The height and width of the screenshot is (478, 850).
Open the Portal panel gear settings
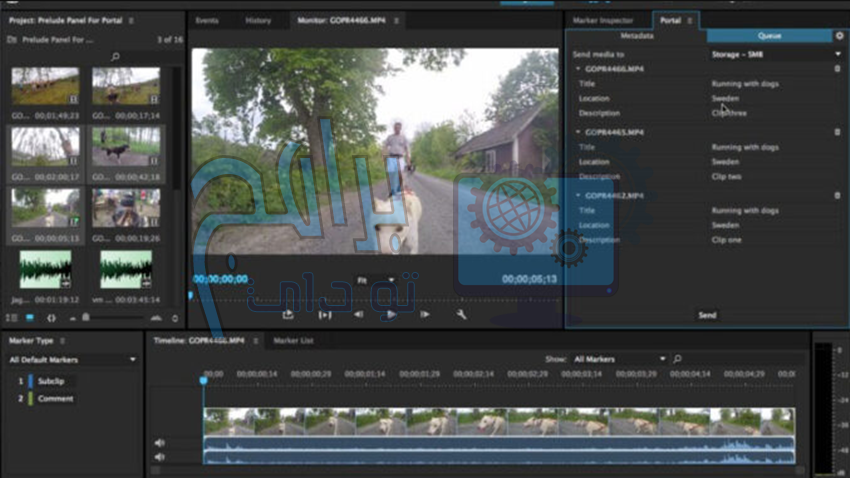click(839, 36)
